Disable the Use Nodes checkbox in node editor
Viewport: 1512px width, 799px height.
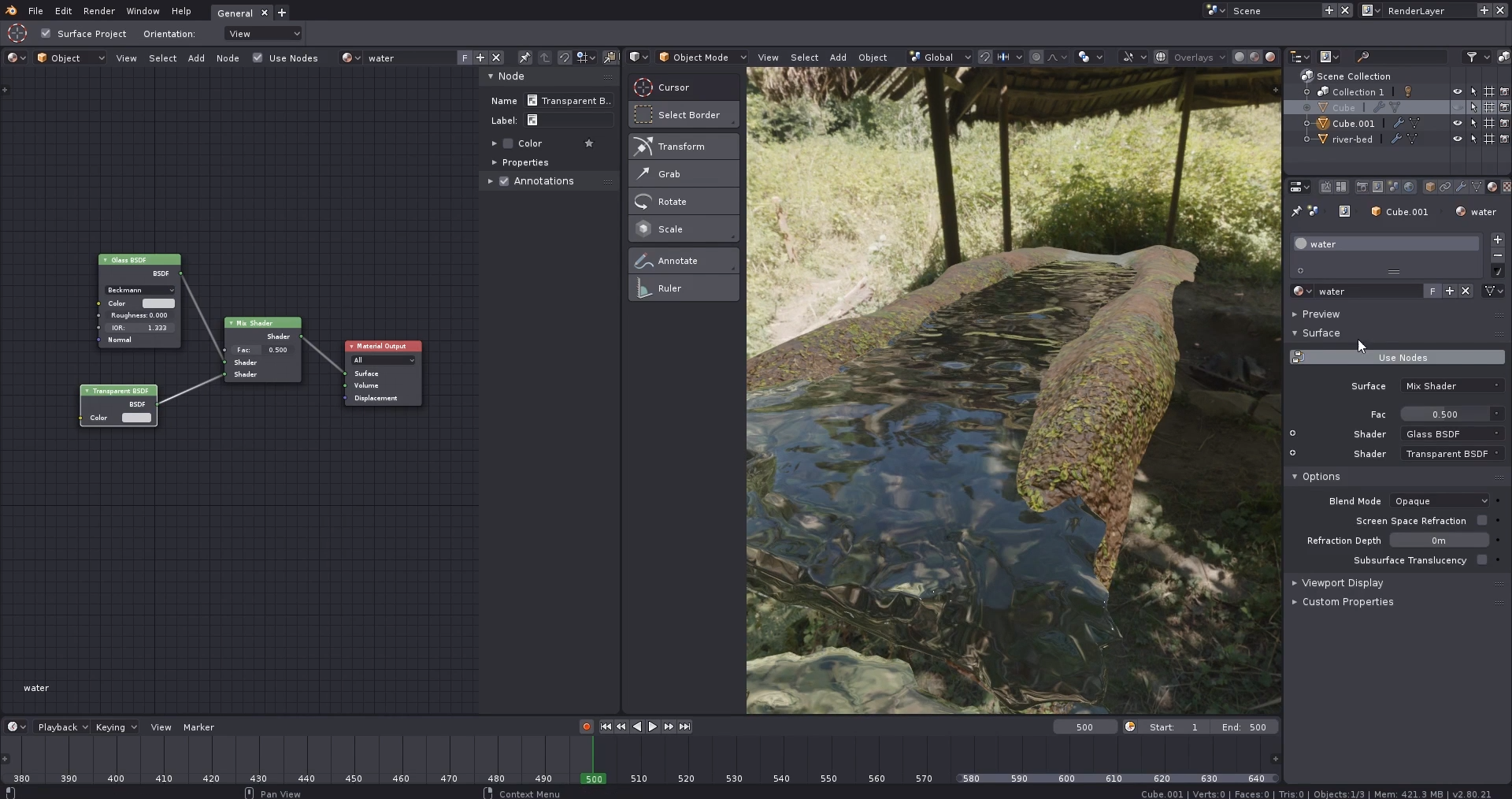click(x=258, y=58)
